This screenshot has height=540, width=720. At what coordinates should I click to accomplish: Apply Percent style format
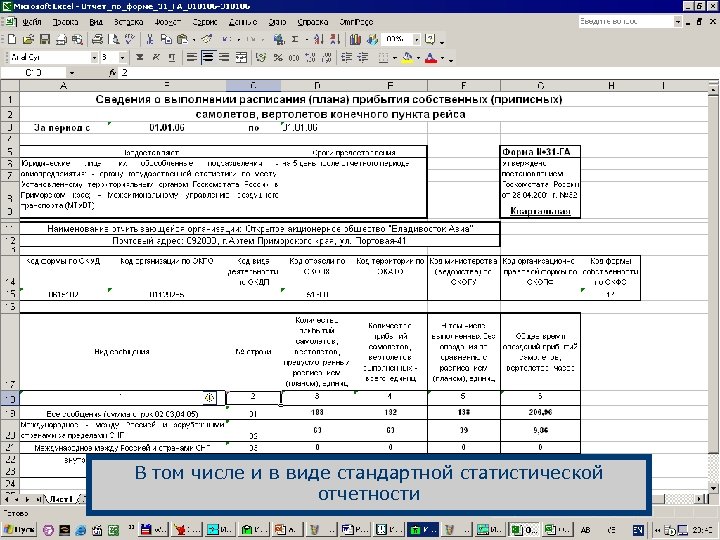(278, 57)
